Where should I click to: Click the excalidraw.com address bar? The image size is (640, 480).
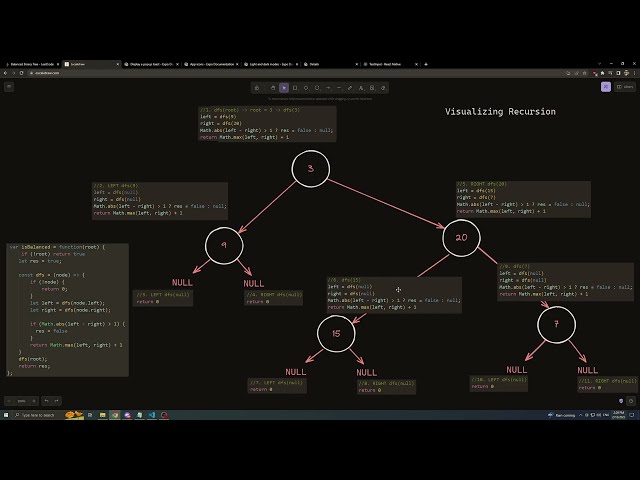click(x=296, y=73)
